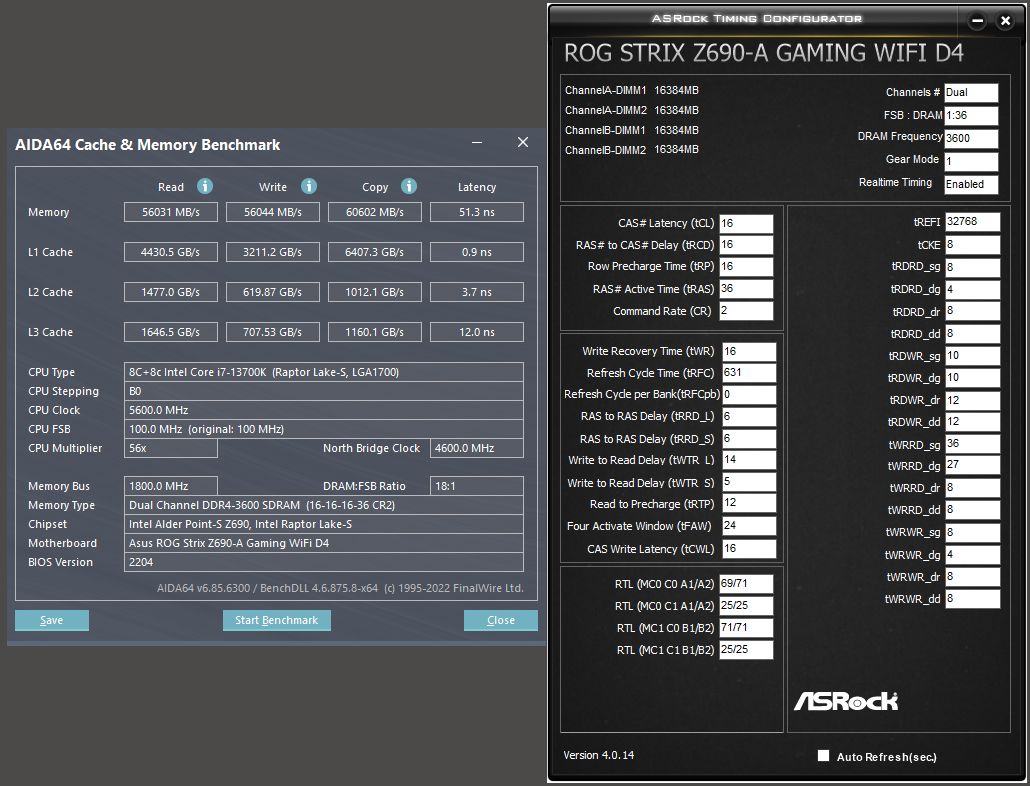Click the Memory Type DDR4-3600 field
1030x786 pixels.
click(324, 506)
